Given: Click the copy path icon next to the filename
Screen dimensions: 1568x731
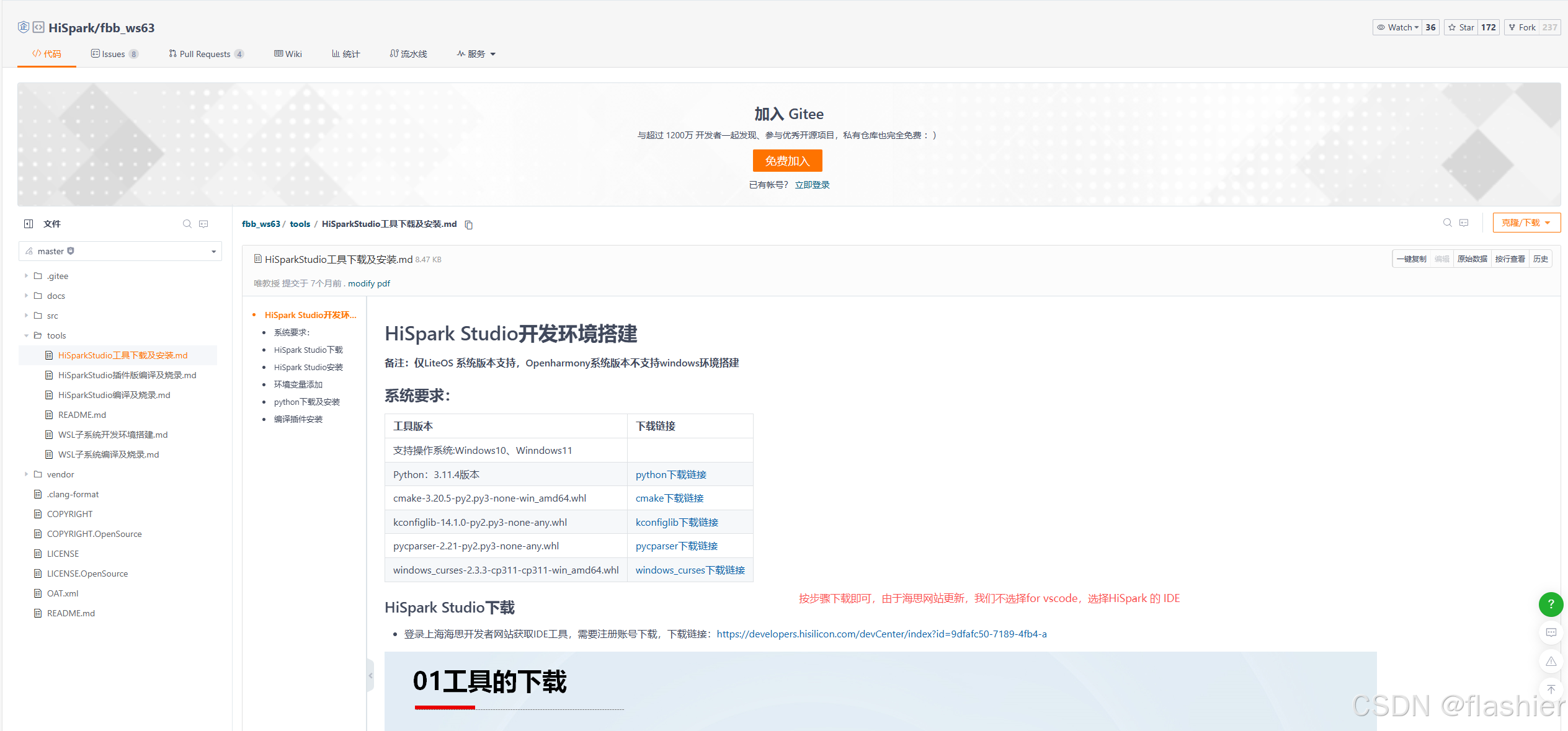Looking at the screenshot, I should coord(469,225).
